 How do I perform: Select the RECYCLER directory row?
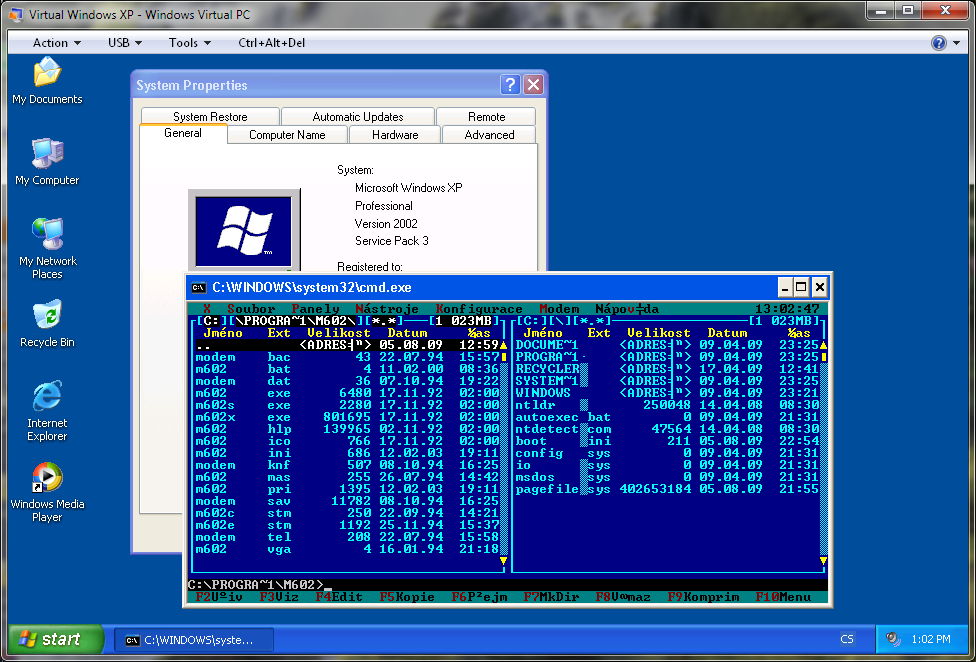coord(667,369)
